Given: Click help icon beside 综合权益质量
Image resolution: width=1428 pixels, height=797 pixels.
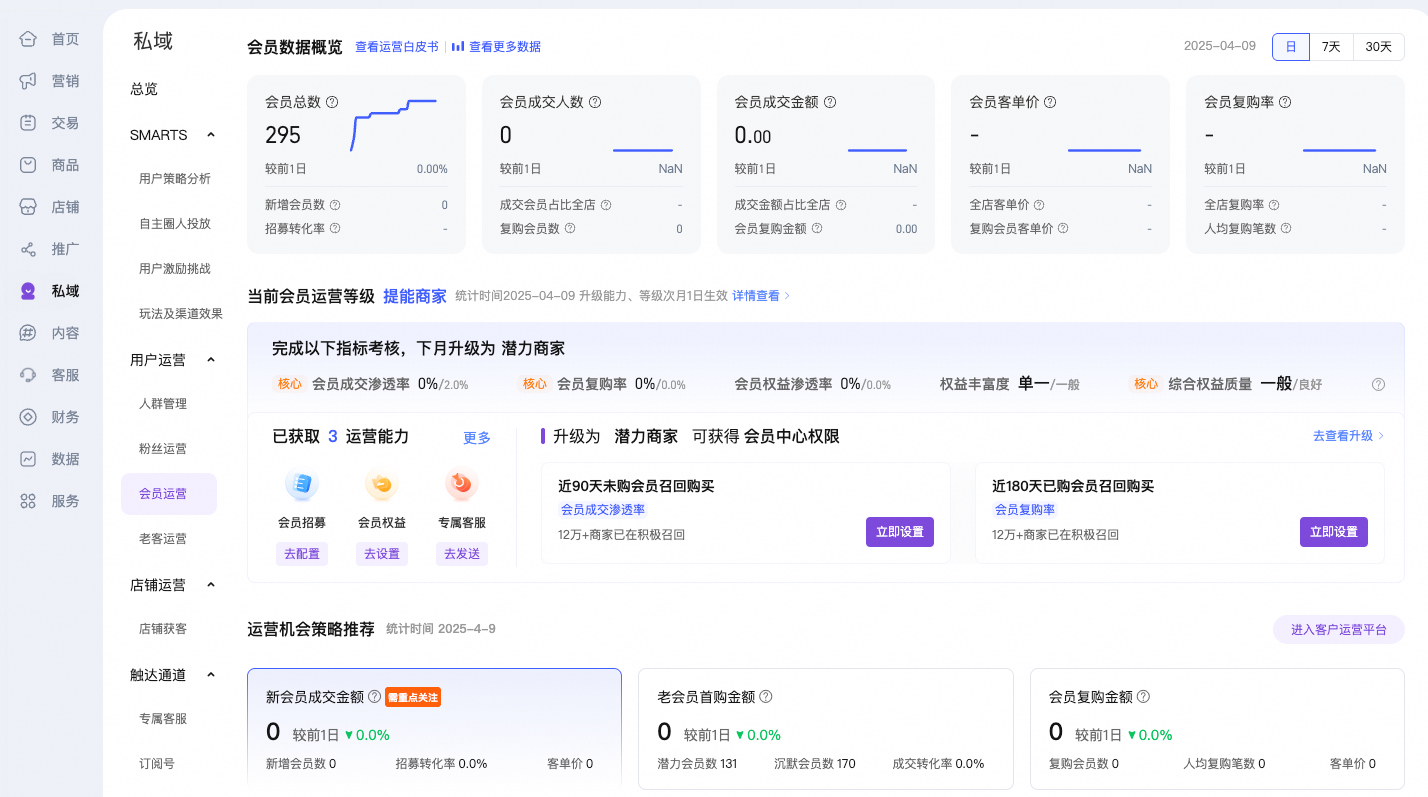Looking at the screenshot, I should (x=1378, y=384).
